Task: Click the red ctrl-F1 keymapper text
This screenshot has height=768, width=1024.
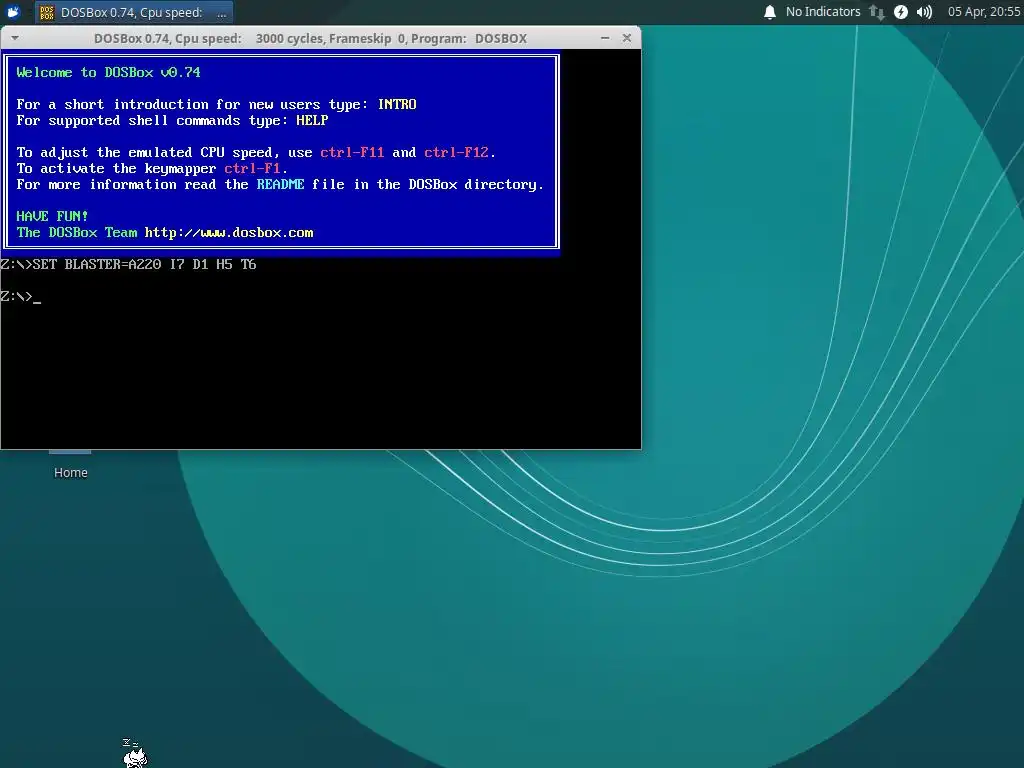Action: [x=252, y=168]
